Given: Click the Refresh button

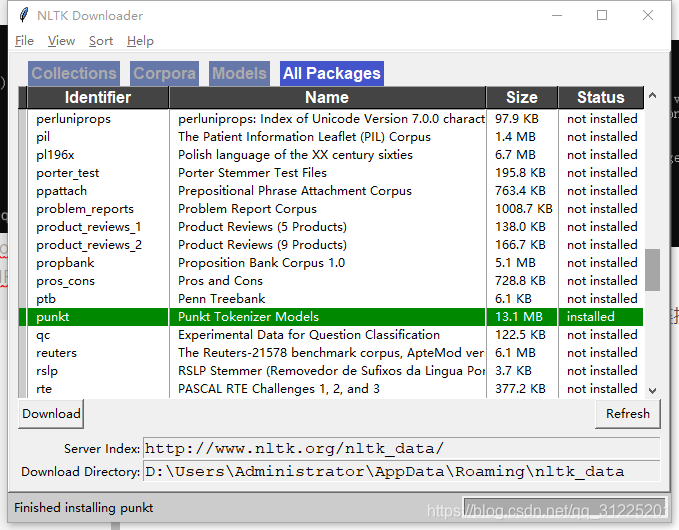Looking at the screenshot, I should tap(628, 414).
